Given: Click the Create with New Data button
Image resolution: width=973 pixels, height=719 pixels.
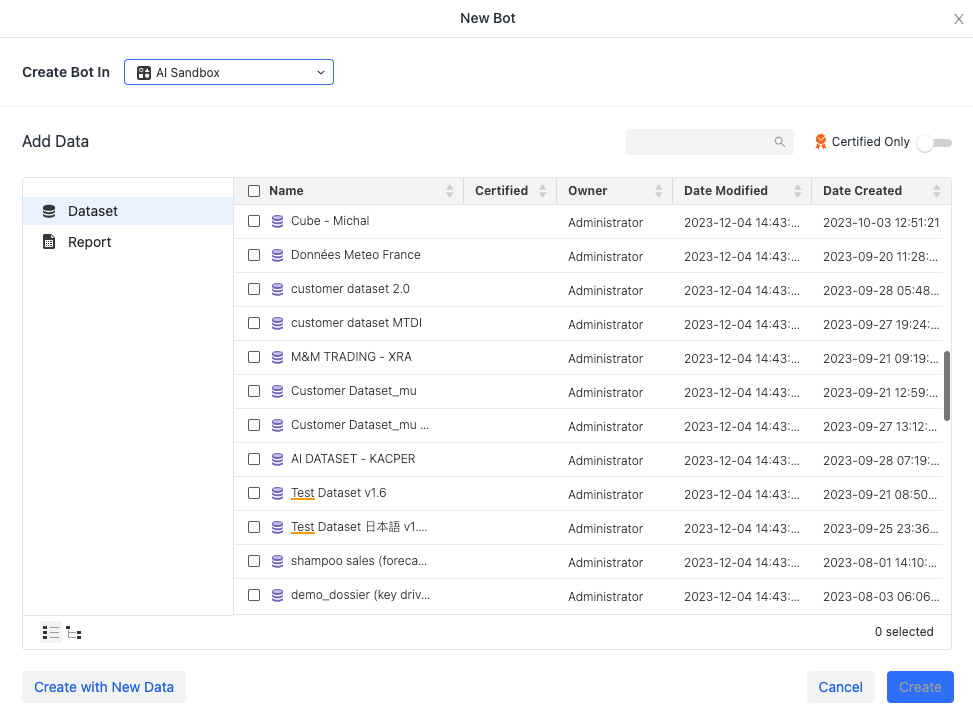Looking at the screenshot, I should click(104, 687).
